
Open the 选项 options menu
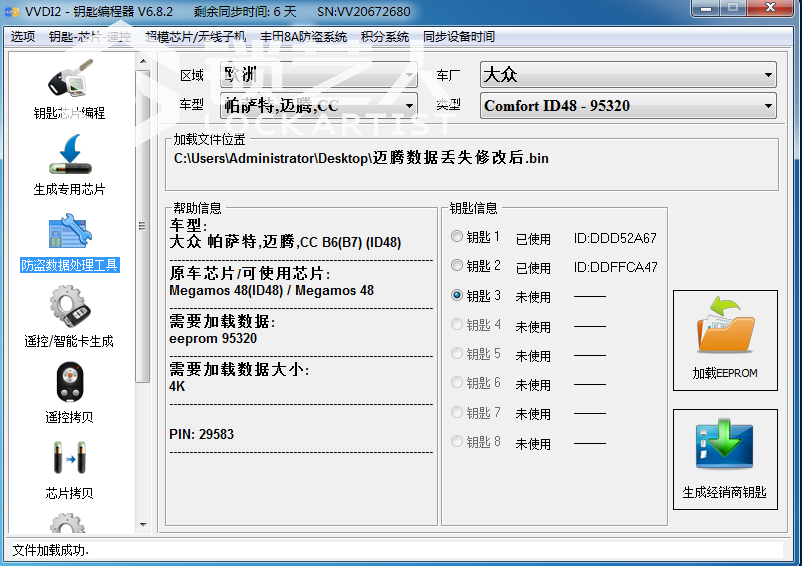point(23,37)
